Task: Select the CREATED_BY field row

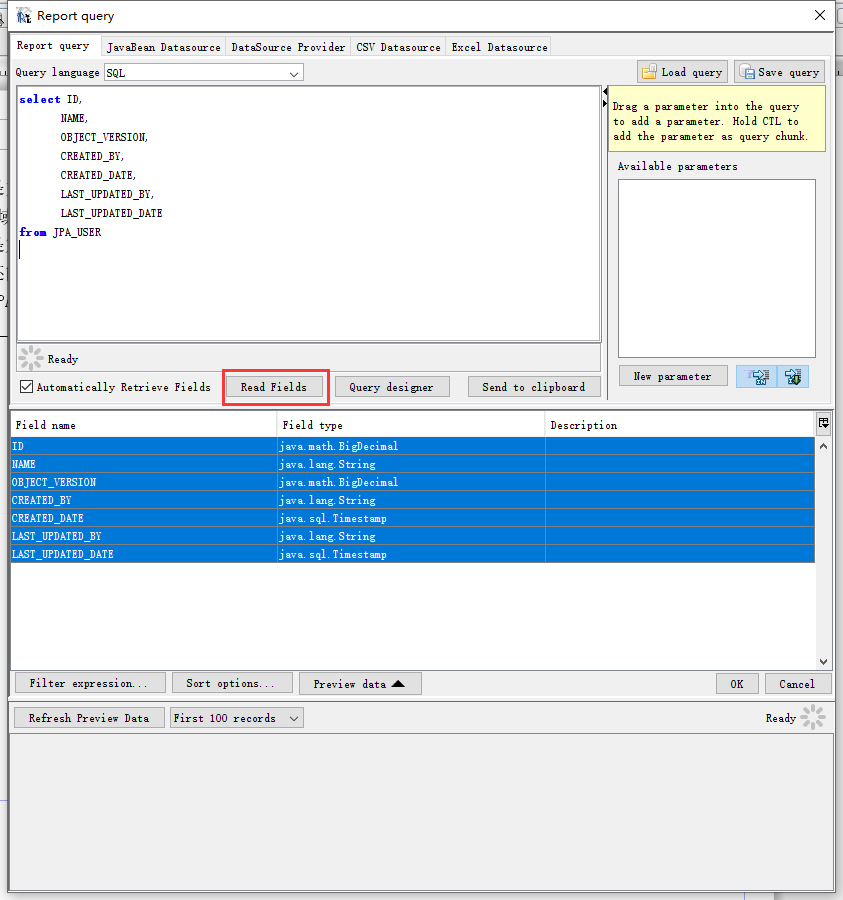Action: (x=413, y=500)
